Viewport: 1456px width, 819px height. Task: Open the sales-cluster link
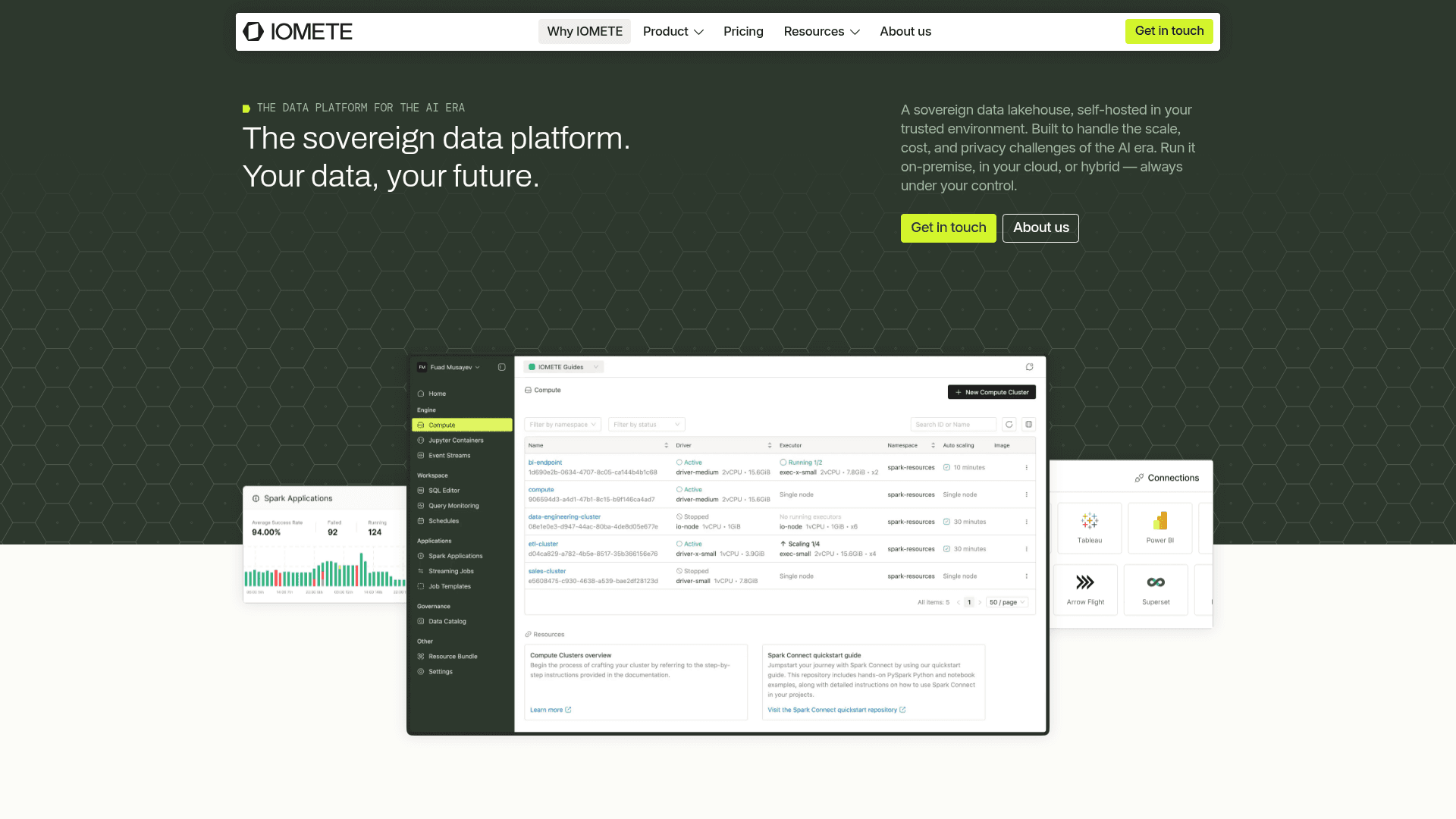click(x=547, y=572)
